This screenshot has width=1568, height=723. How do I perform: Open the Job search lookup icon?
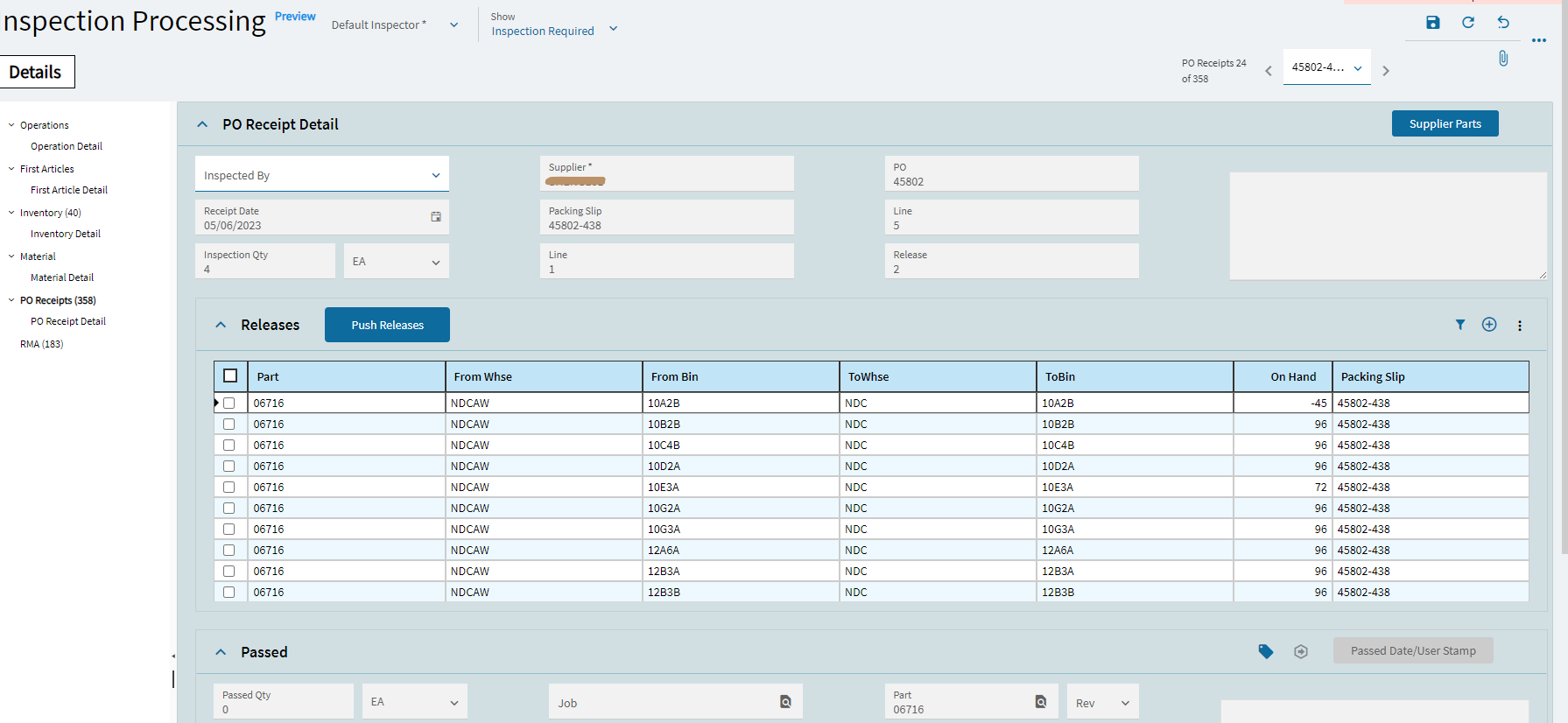coord(785,702)
